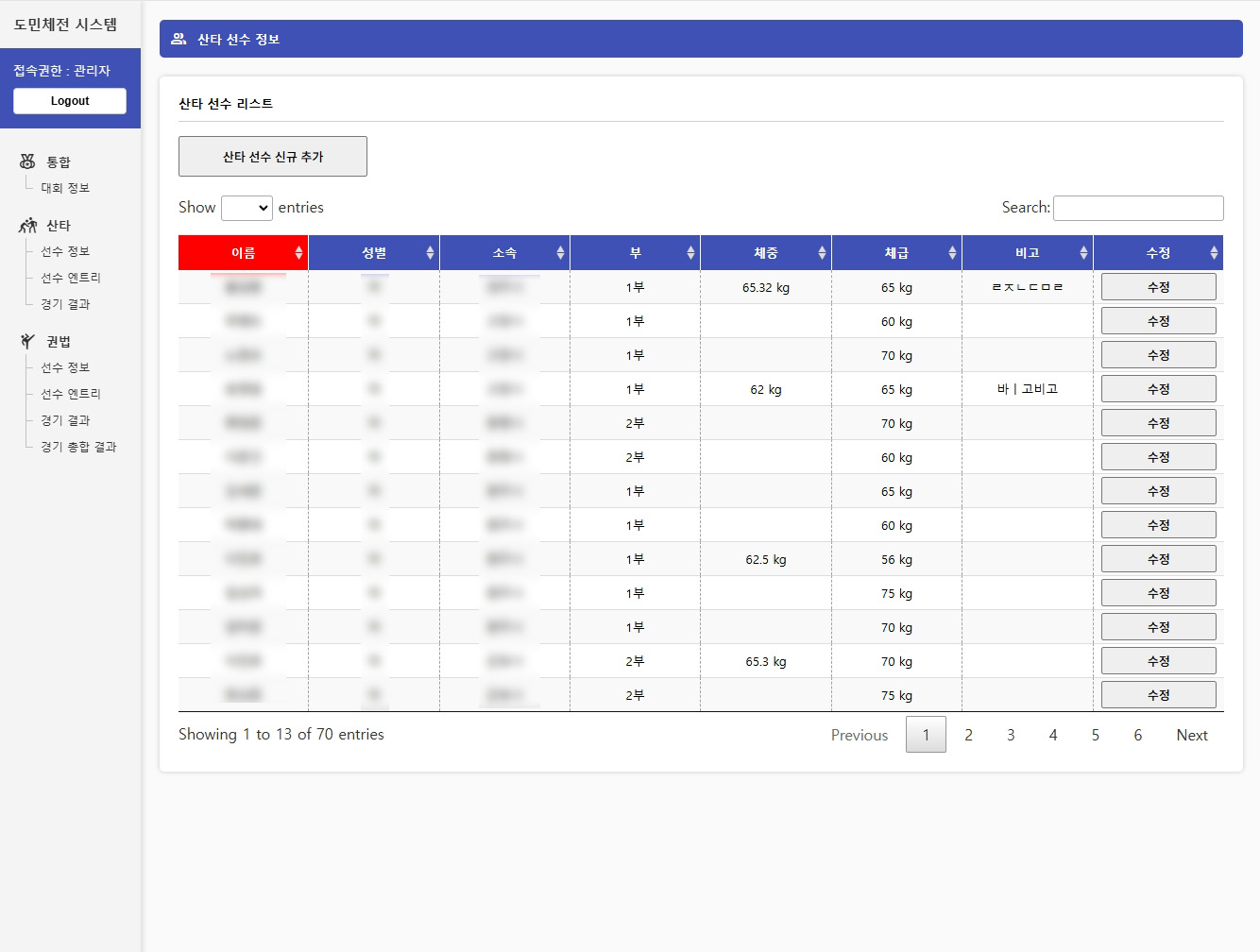Sort the table by the 이름 column arrows
1260x952 pixels.
click(x=298, y=253)
